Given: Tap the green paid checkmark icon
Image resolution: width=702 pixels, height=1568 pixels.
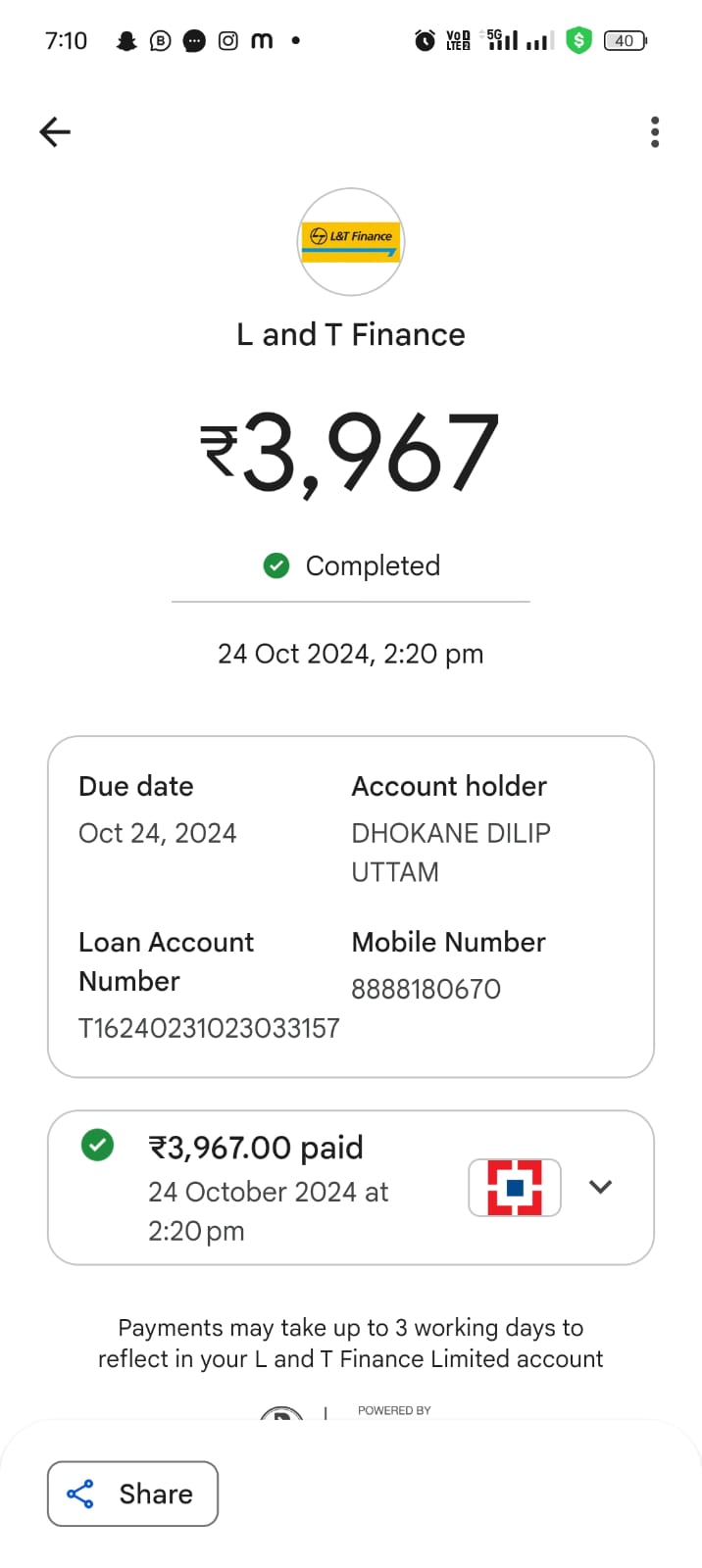Looking at the screenshot, I should 97,1145.
